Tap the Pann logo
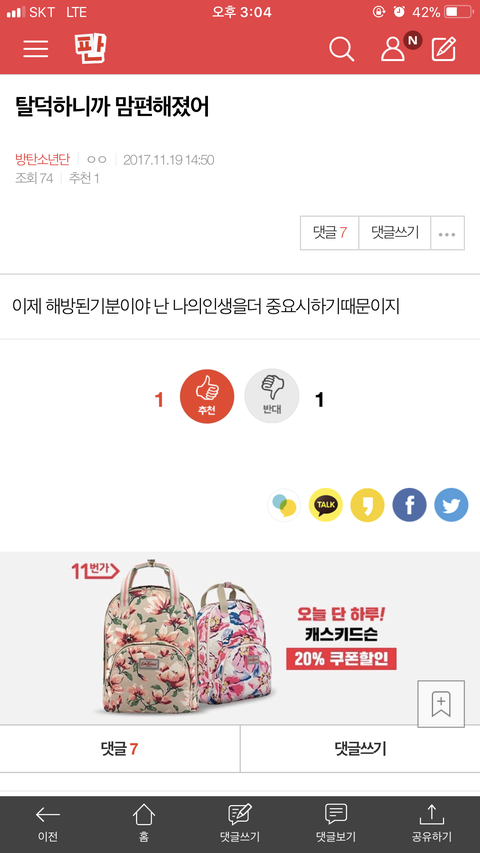 coord(90,48)
